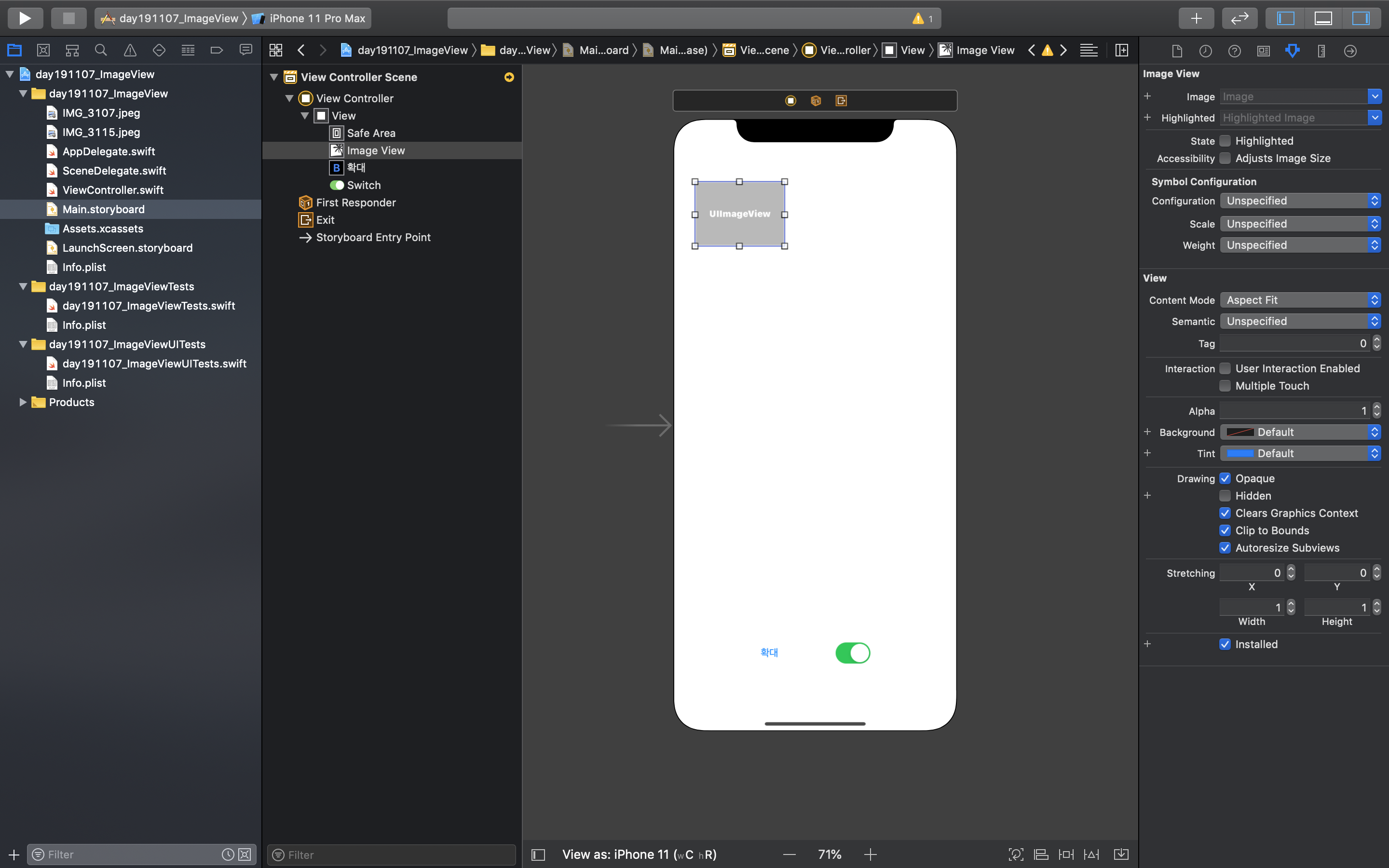Toggle the green switch on the canvas

point(852,653)
